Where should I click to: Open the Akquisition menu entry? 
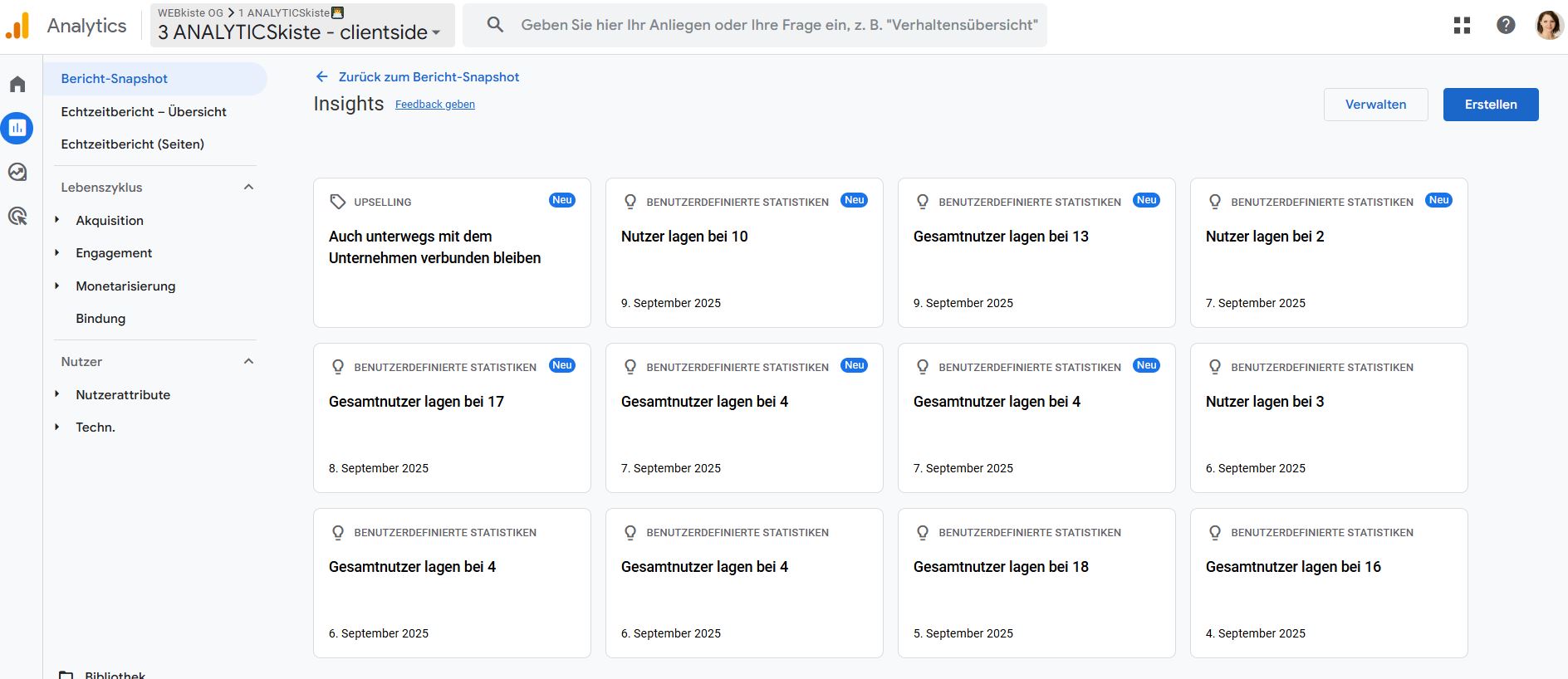[x=110, y=220]
